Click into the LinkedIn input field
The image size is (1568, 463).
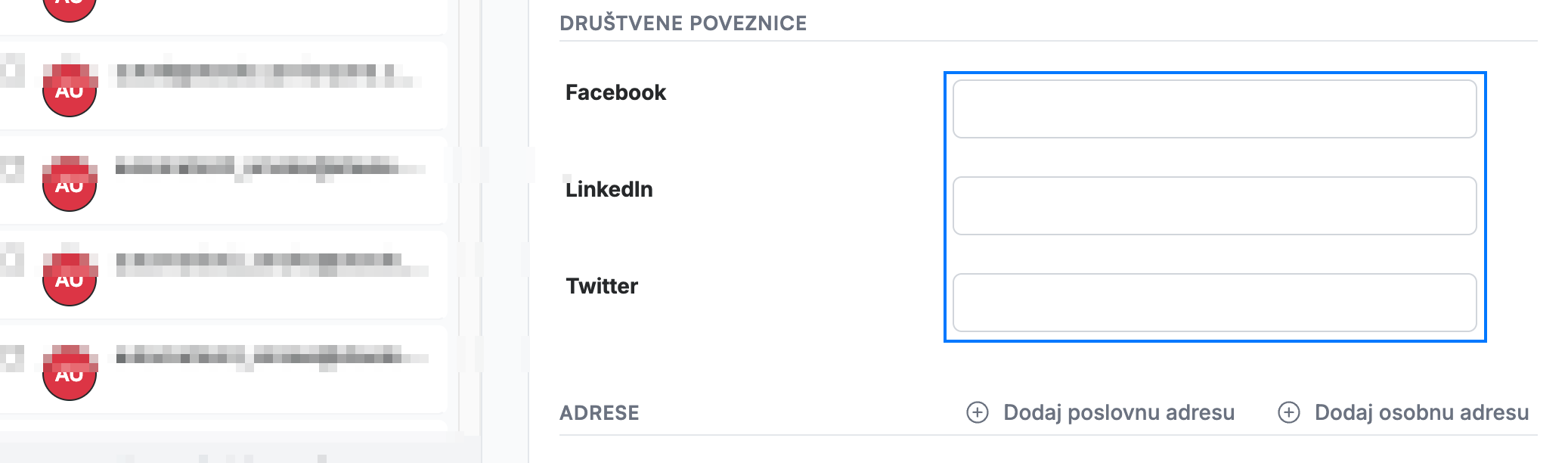click(x=1214, y=206)
